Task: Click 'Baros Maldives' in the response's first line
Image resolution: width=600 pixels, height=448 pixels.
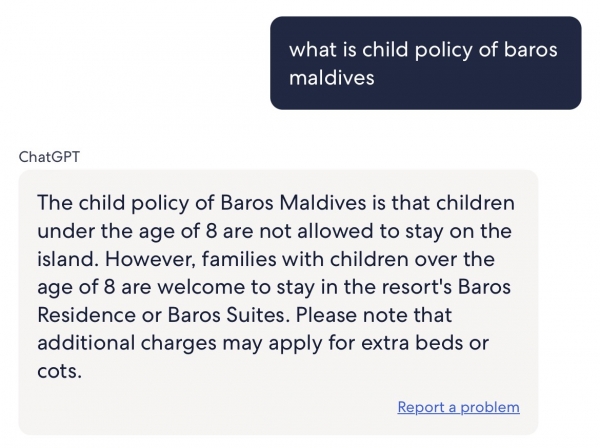Action: [293, 202]
